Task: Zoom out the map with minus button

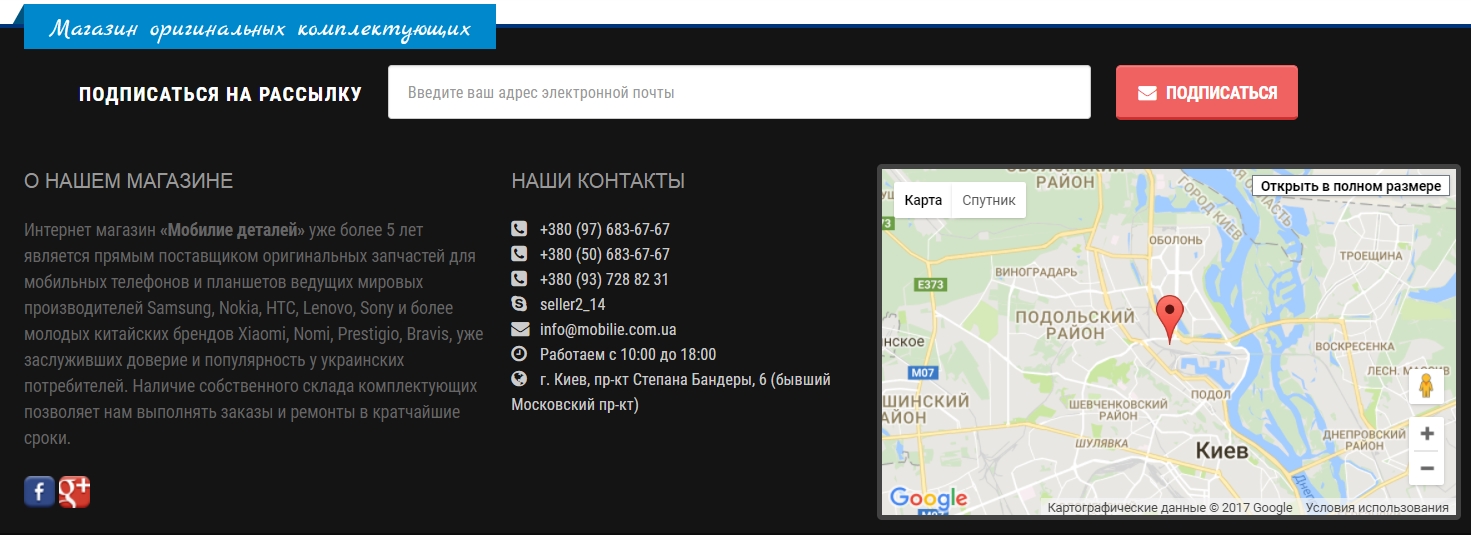Action: point(1427,468)
